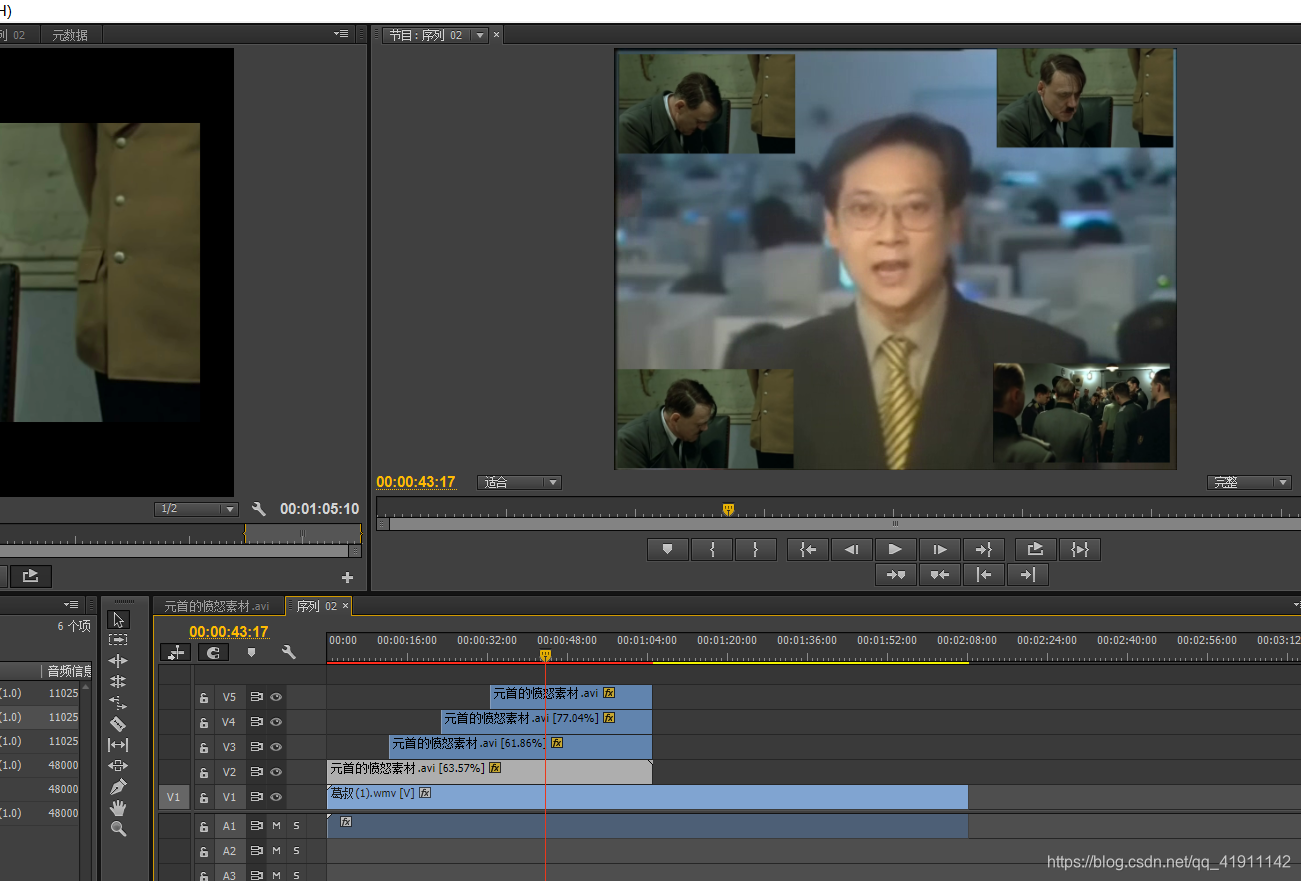Image resolution: width=1301 pixels, height=881 pixels.
Task: Open program monitor sequence tab dropdown
Action: tap(480, 35)
